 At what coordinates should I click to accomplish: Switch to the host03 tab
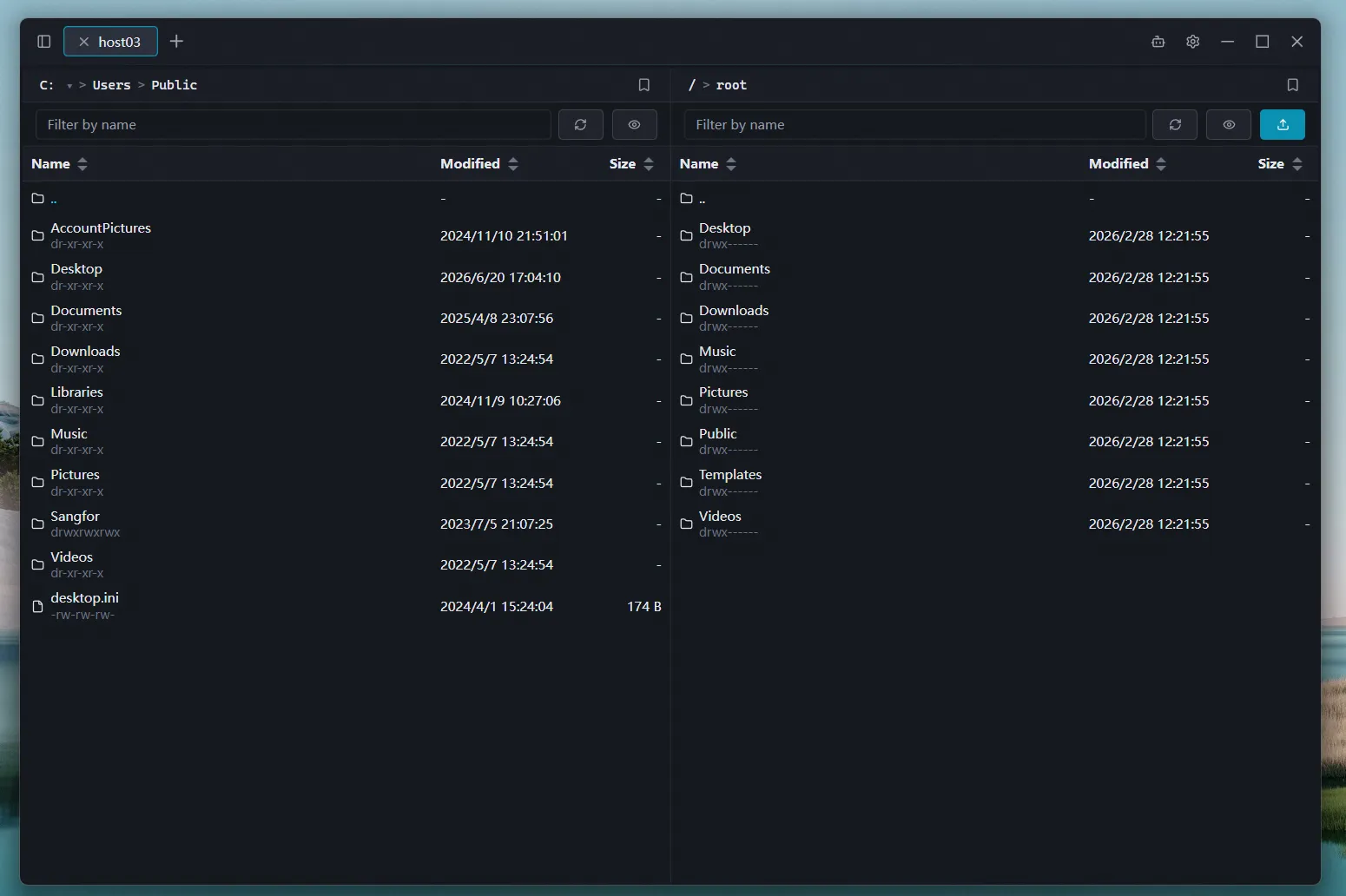[110, 42]
